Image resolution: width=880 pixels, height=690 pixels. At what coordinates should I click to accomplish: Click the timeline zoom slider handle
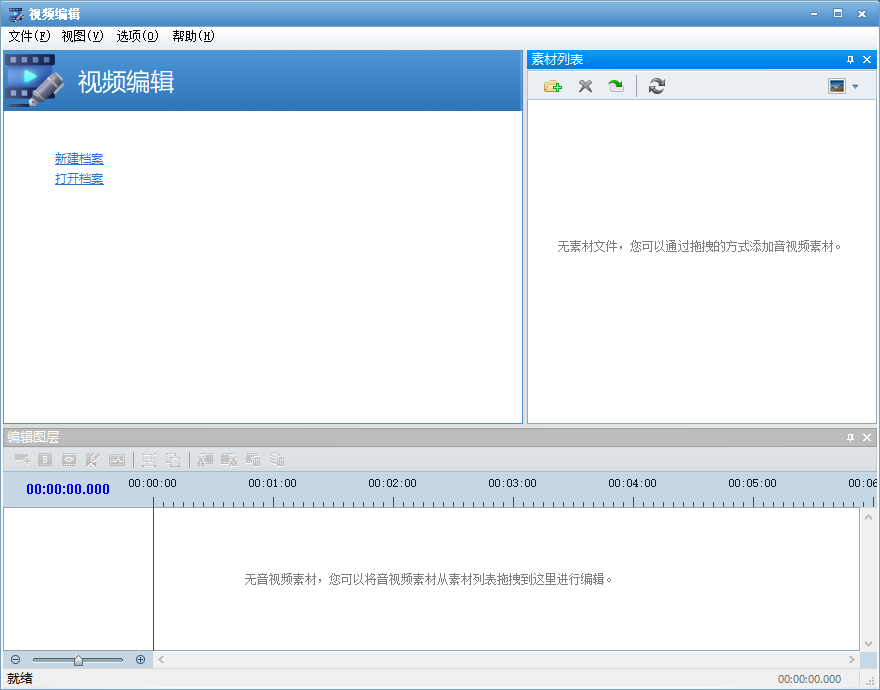(x=79, y=660)
